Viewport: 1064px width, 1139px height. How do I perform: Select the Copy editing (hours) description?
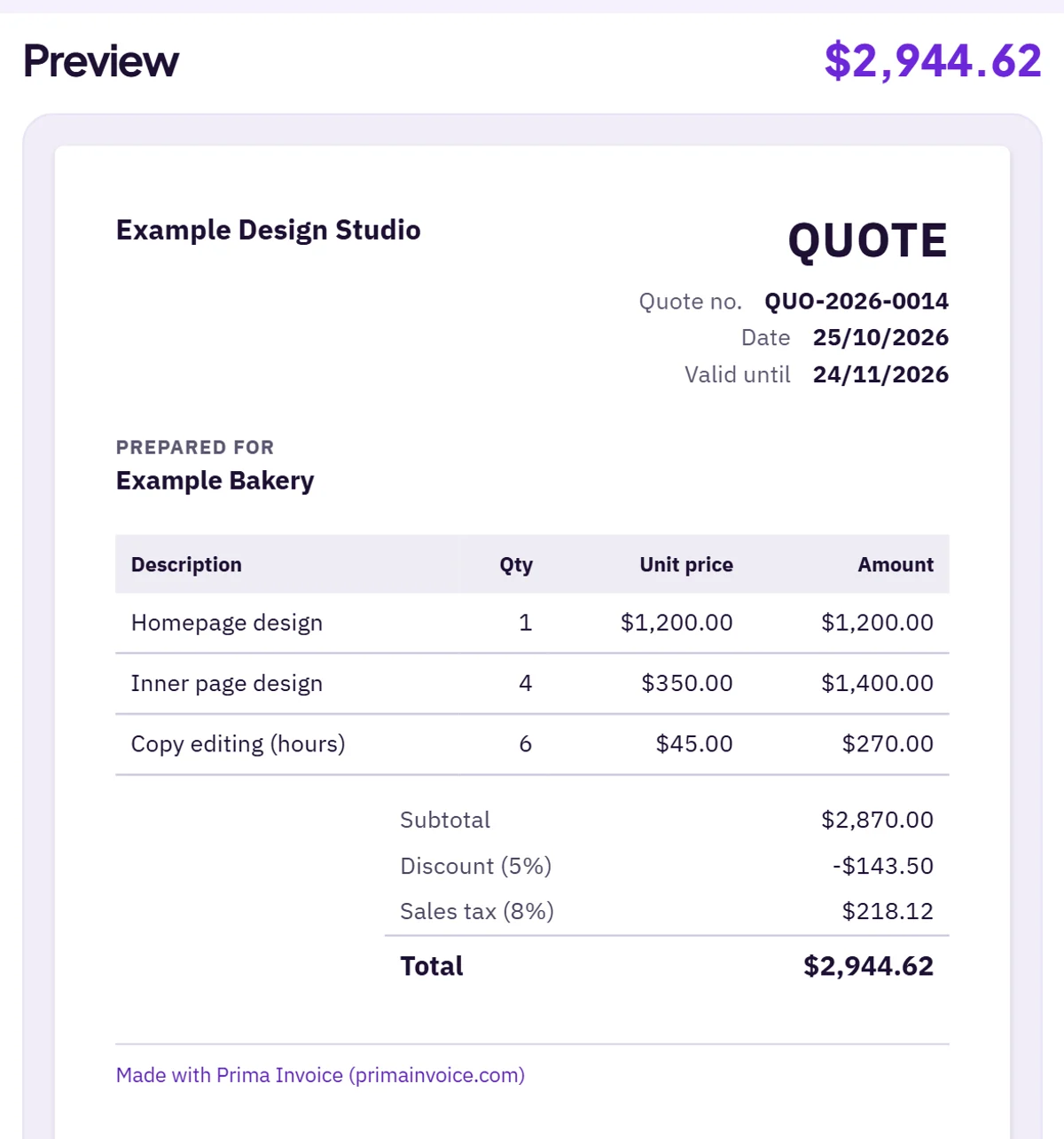pyautogui.click(x=239, y=744)
